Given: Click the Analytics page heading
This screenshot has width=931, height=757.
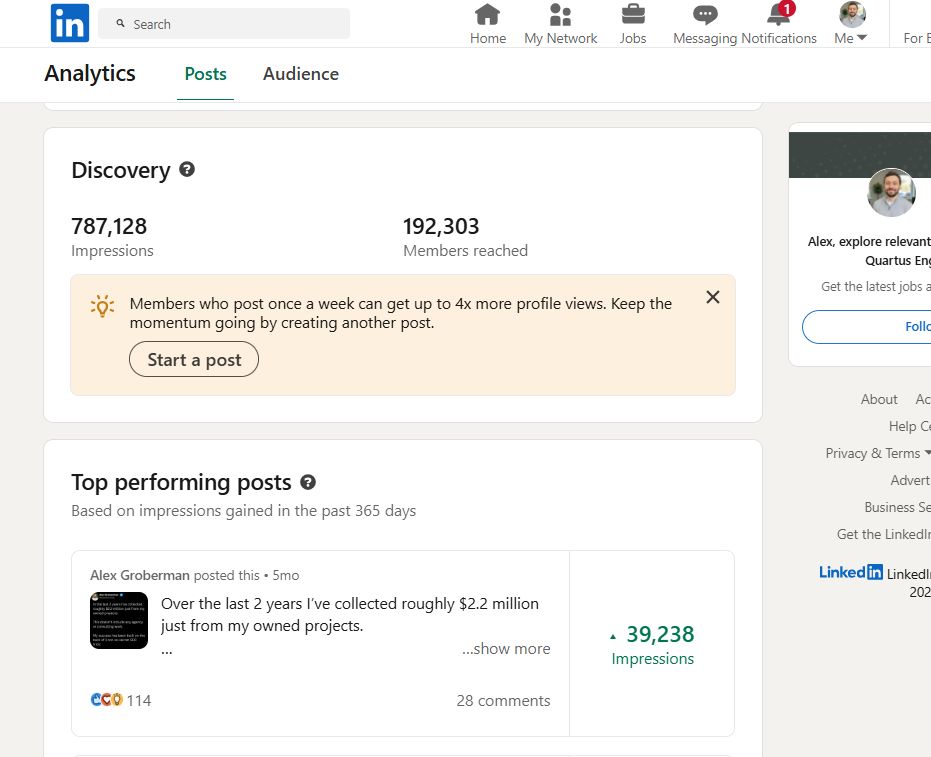Looking at the screenshot, I should pos(90,74).
